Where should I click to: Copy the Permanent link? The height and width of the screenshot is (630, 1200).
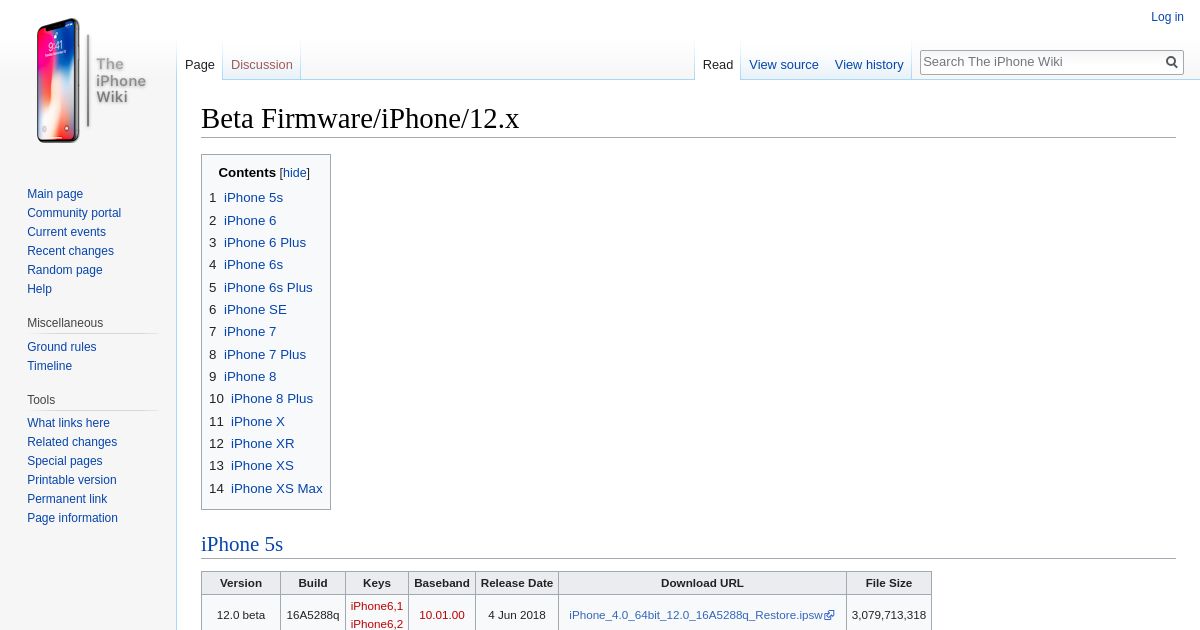(67, 499)
